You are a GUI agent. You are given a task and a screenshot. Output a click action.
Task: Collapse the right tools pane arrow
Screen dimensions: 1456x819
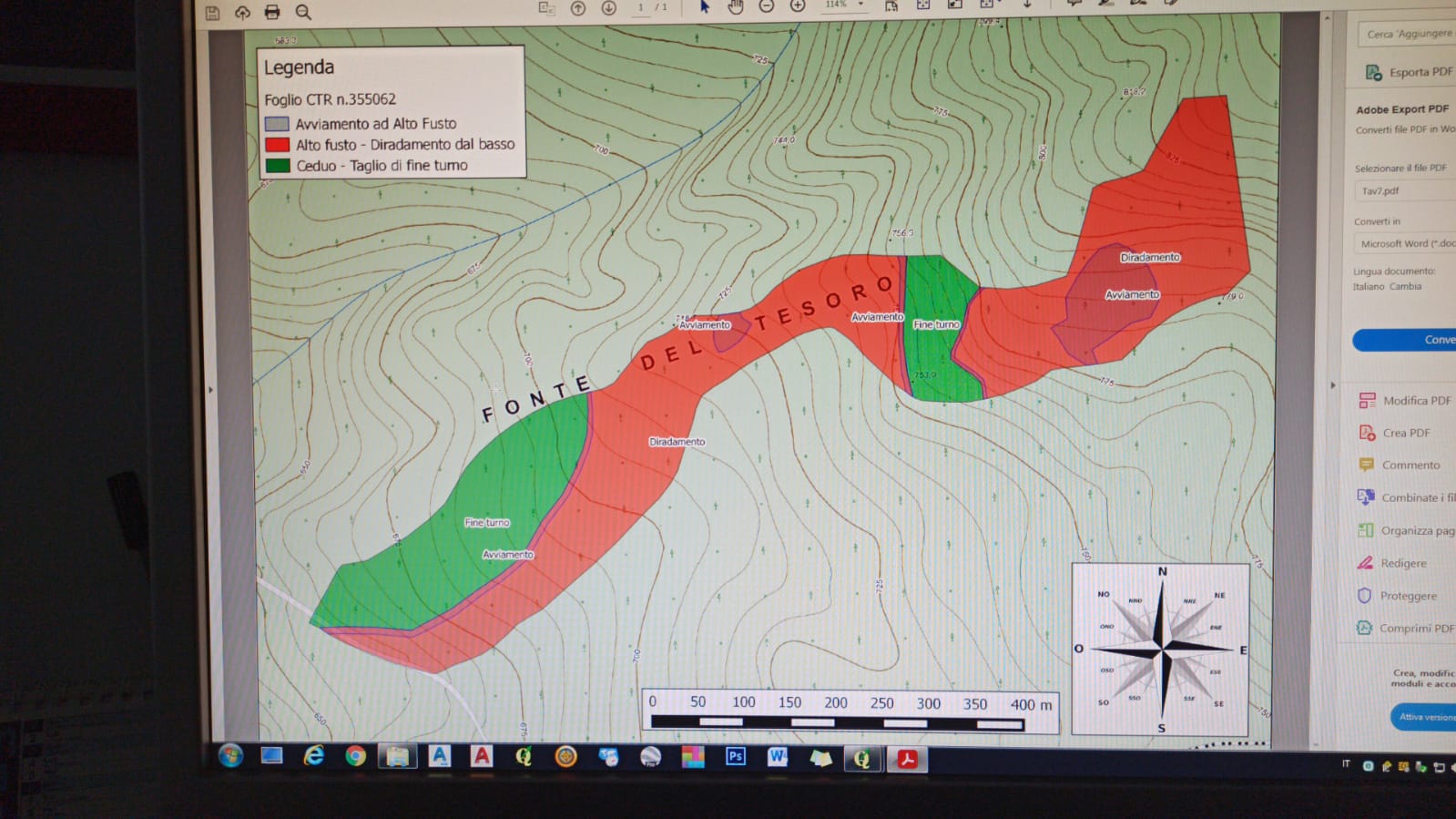coord(1333,385)
